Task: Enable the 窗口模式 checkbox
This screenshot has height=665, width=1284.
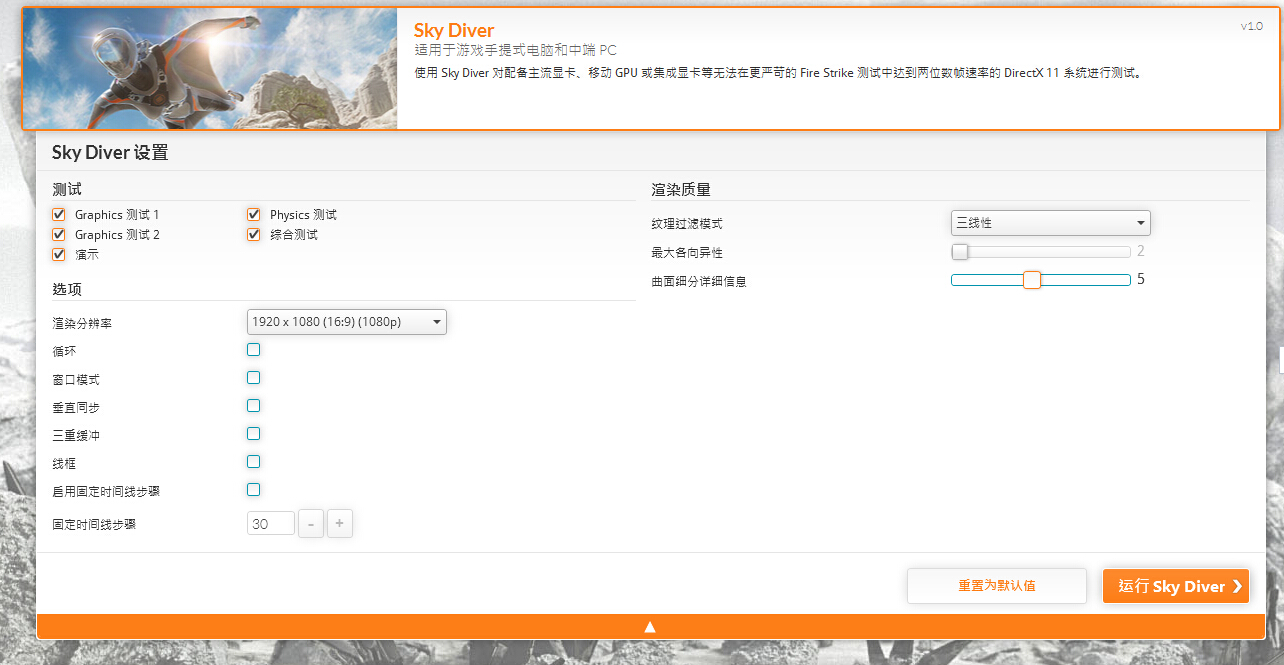Action: pyautogui.click(x=254, y=378)
